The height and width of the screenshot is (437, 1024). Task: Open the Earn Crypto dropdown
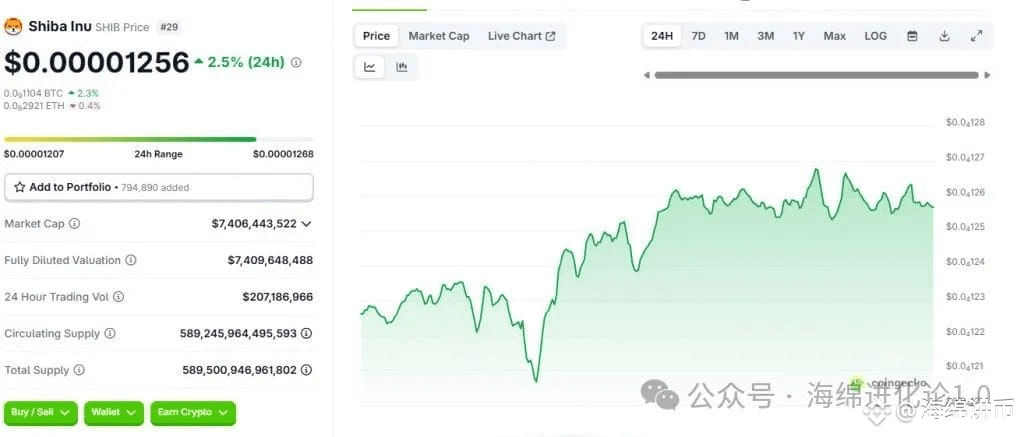pyautogui.click(x=193, y=413)
